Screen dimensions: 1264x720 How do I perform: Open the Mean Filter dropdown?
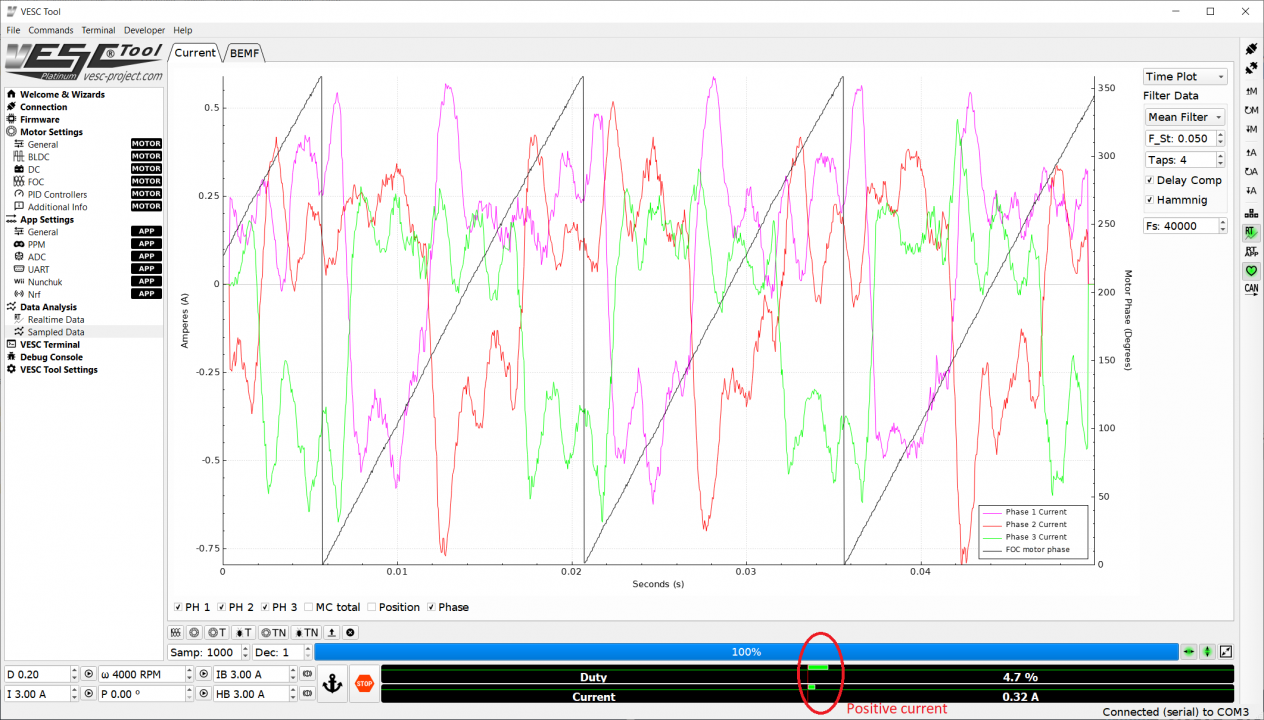[x=1185, y=117]
